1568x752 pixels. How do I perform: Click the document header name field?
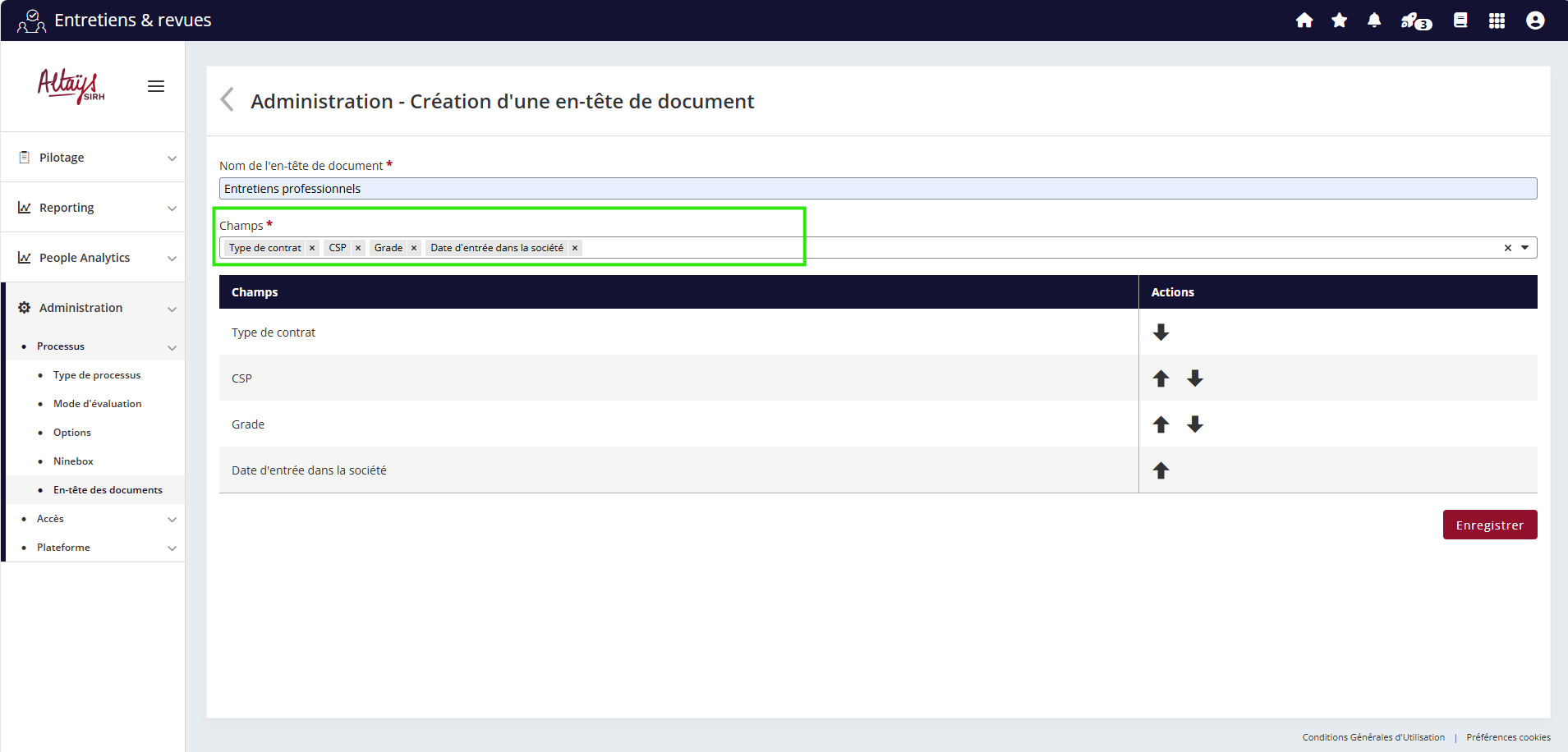877,189
